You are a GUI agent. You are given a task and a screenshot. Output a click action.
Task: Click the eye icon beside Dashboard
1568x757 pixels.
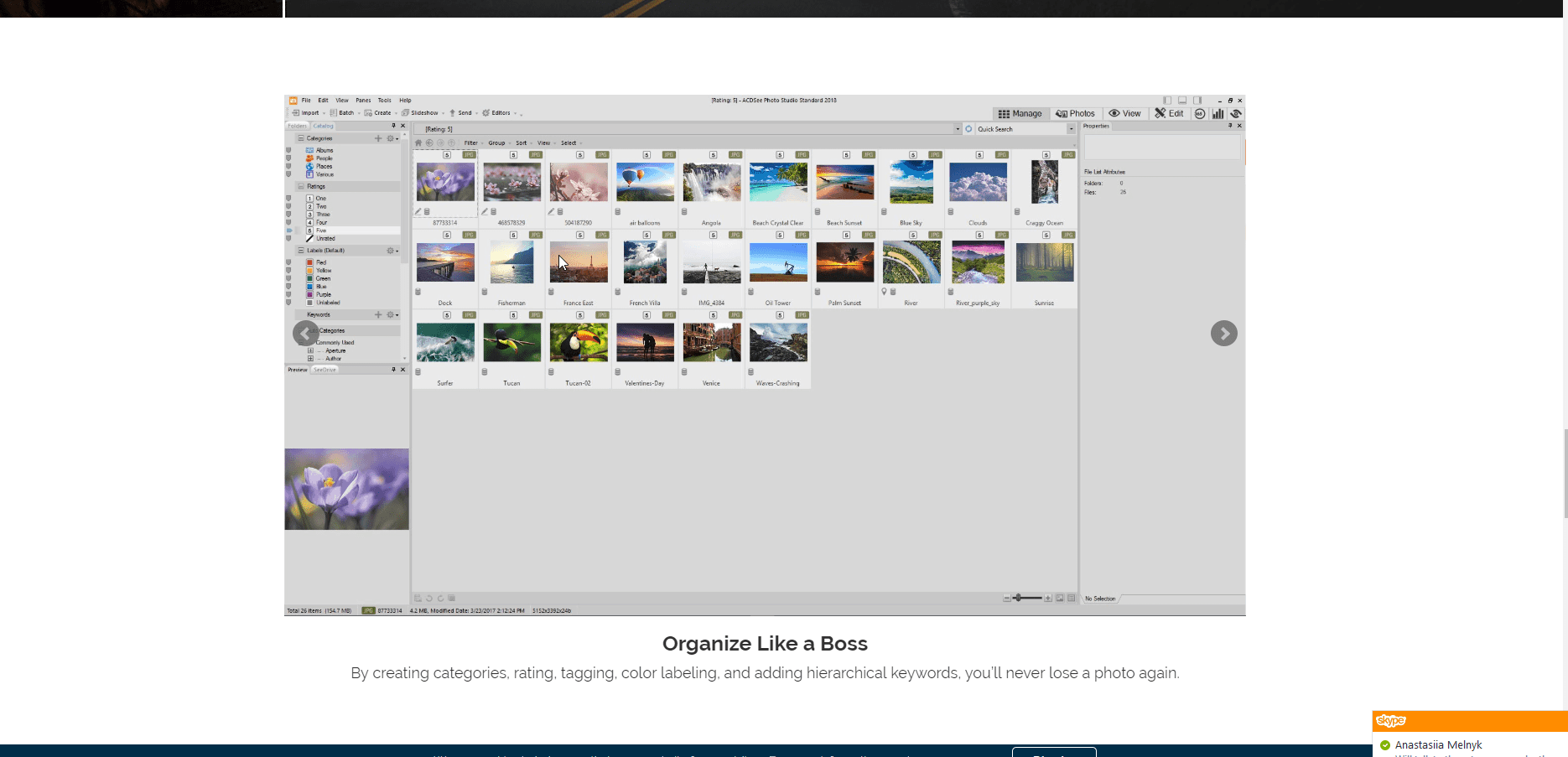[x=1236, y=114]
